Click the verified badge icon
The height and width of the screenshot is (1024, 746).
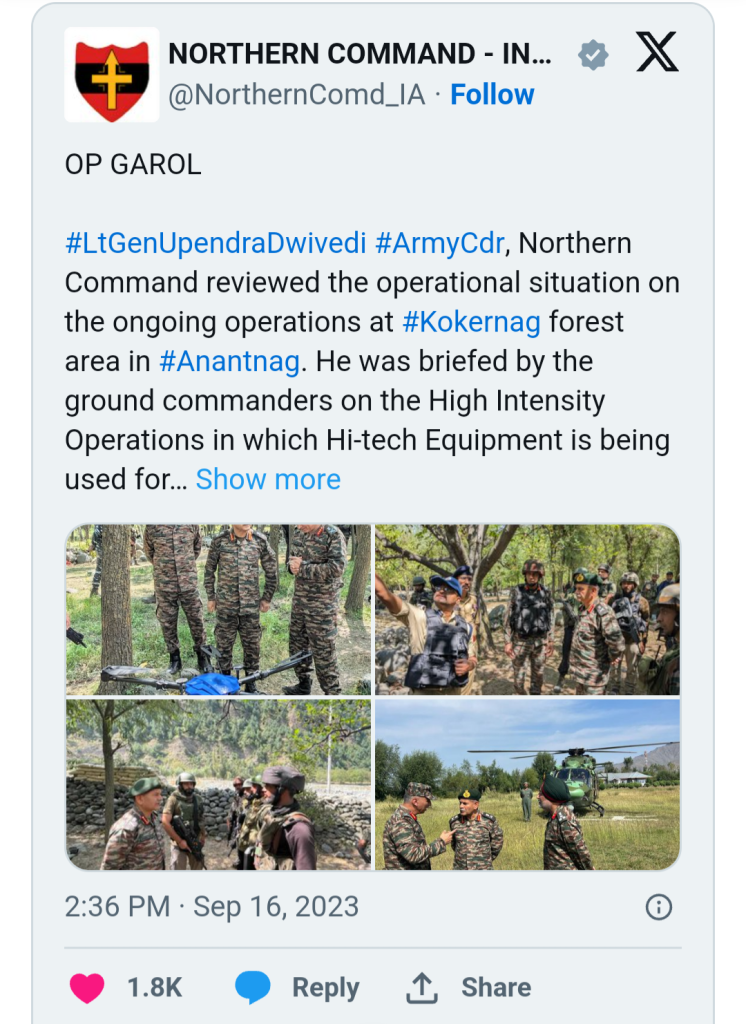593,55
